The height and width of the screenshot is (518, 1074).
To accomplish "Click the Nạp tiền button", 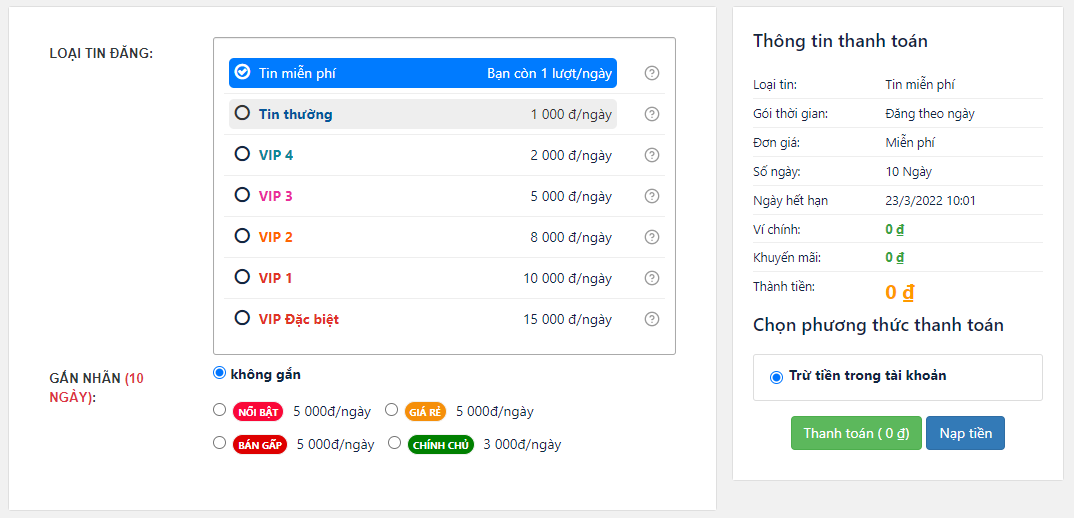I will 965,433.
